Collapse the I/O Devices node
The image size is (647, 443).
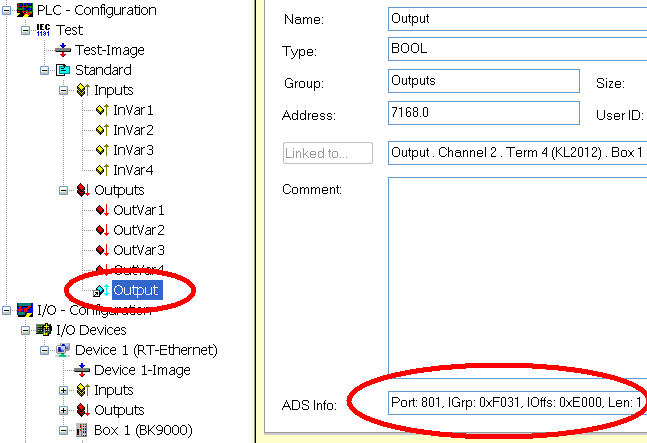tap(26, 330)
